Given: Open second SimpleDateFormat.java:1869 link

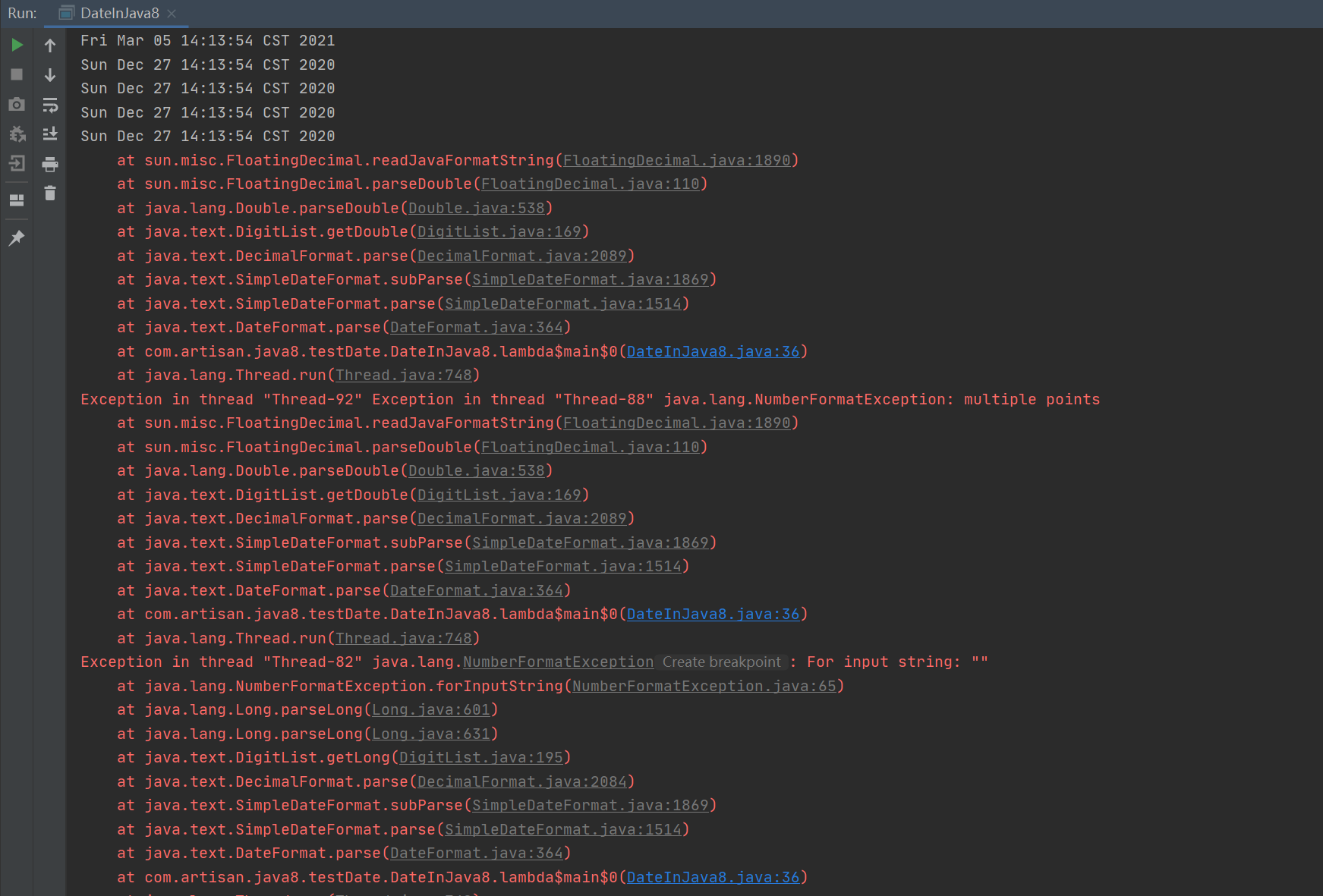Looking at the screenshot, I should (x=590, y=542).
